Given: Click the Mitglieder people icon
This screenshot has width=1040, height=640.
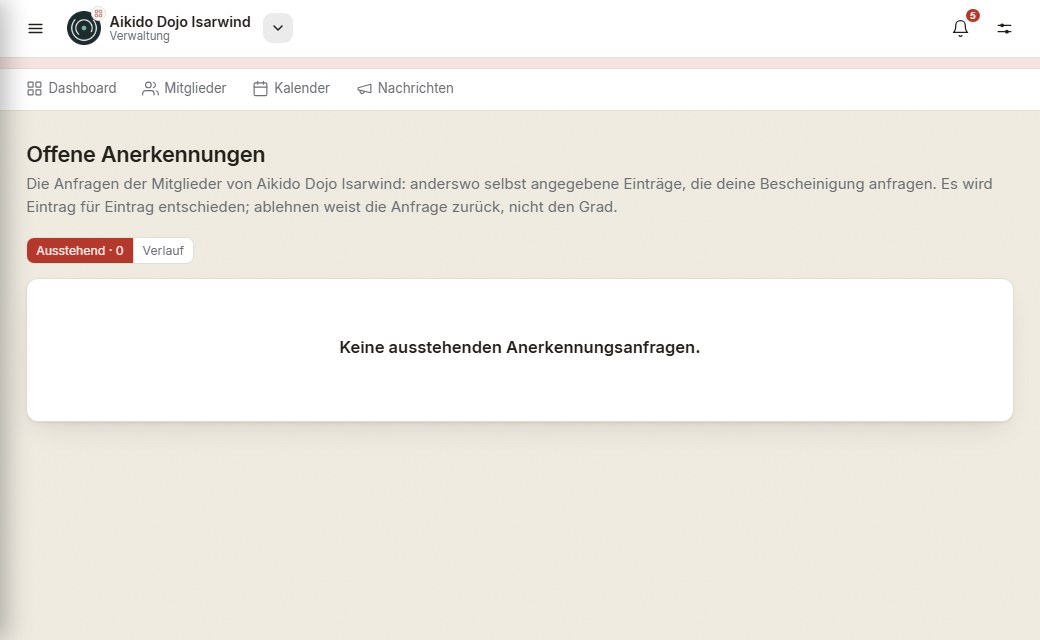Looking at the screenshot, I should click(x=151, y=88).
